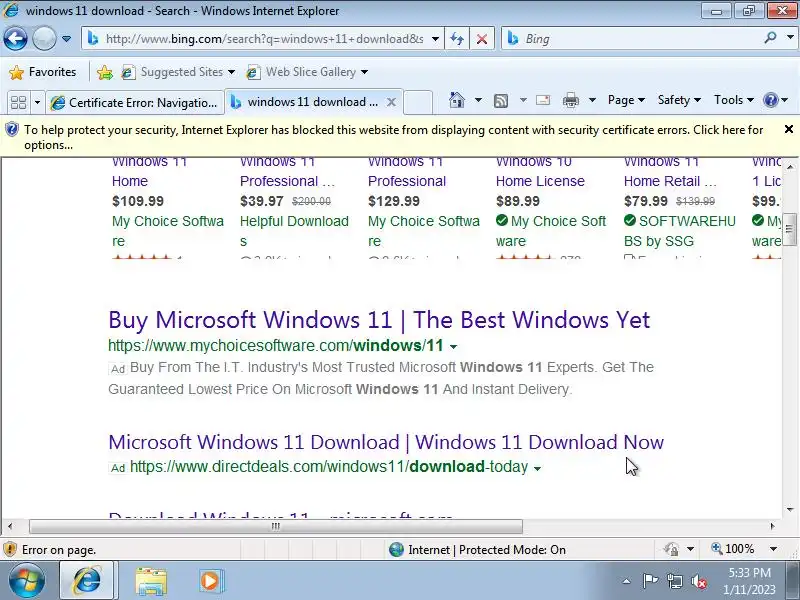Switch to windows 11 download tab
Screen dimensions: 800x600
[x=306, y=102]
